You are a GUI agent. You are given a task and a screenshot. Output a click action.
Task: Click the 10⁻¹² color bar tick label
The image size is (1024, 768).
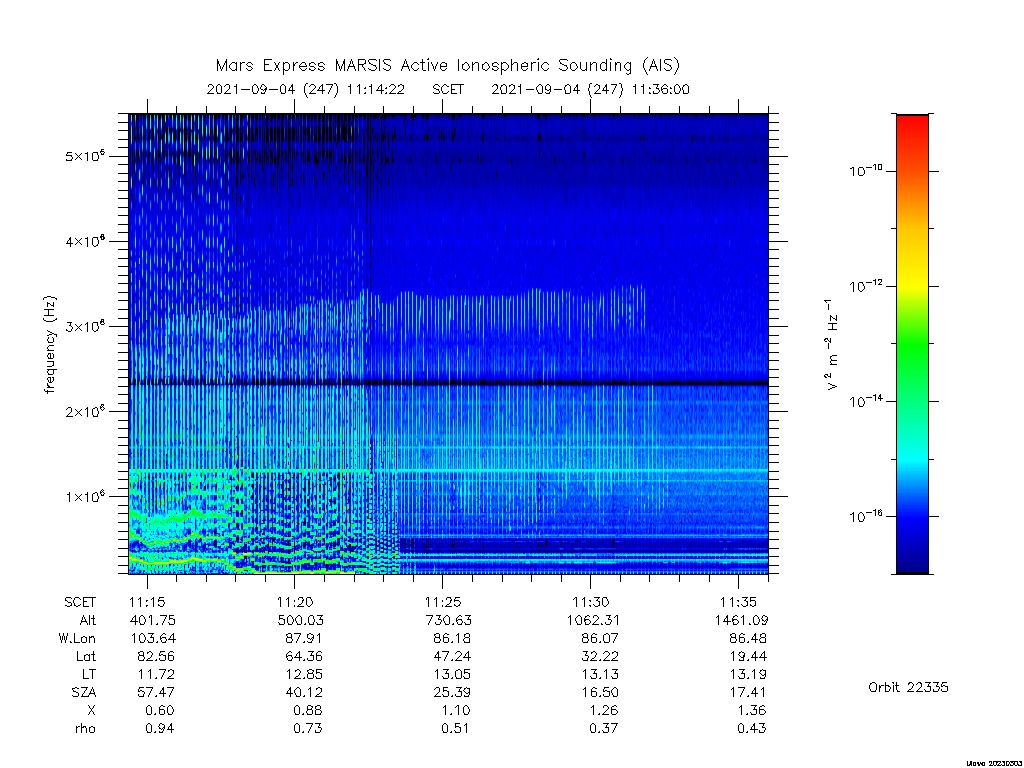pos(866,285)
